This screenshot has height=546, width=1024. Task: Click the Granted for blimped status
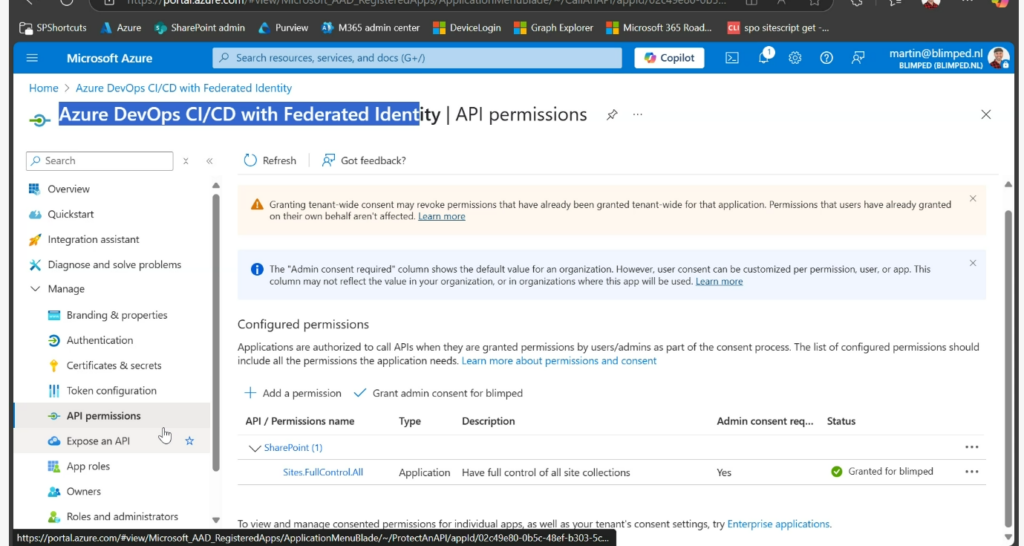(882, 472)
